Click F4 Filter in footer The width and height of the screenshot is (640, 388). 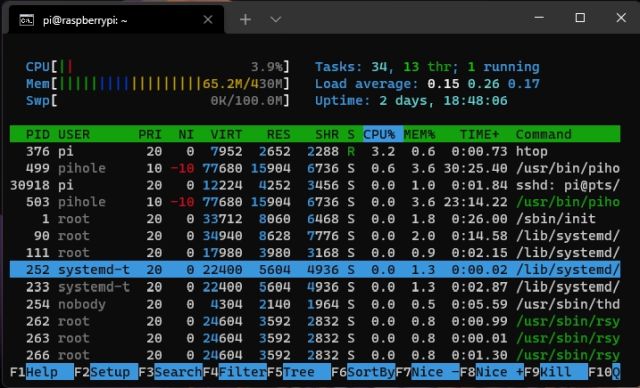(235, 372)
